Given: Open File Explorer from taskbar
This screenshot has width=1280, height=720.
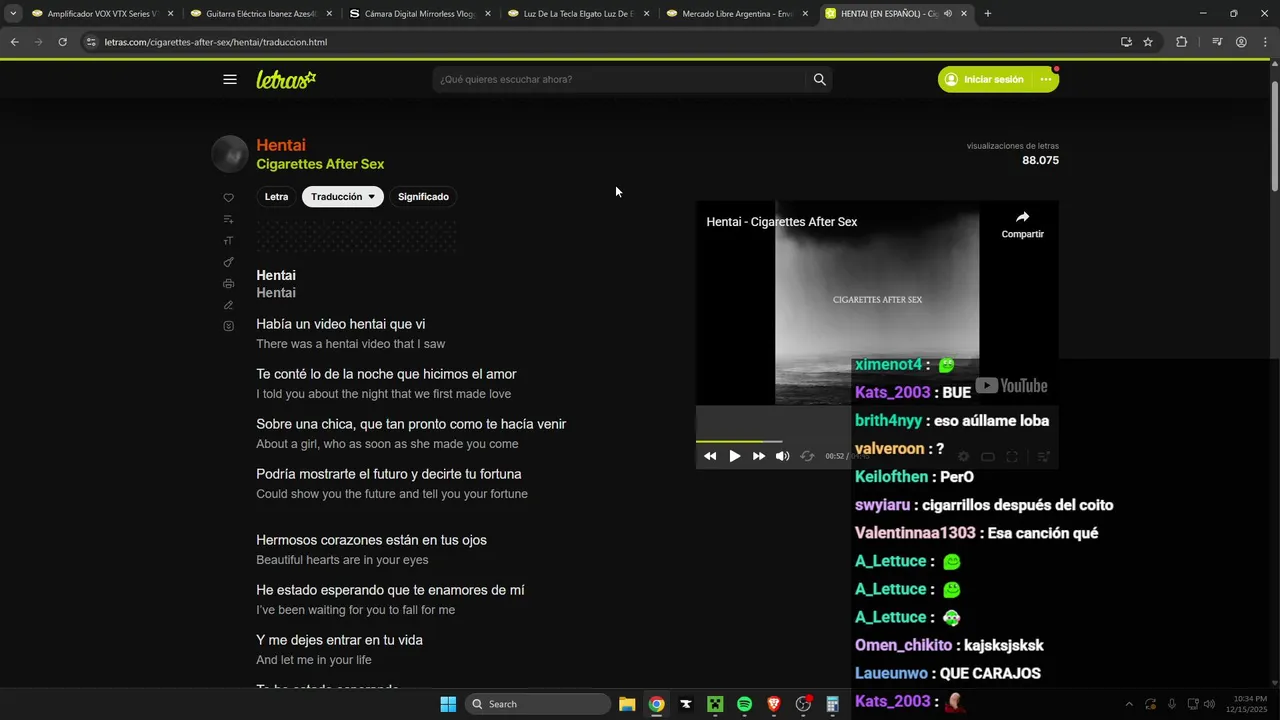Looking at the screenshot, I should [627, 704].
